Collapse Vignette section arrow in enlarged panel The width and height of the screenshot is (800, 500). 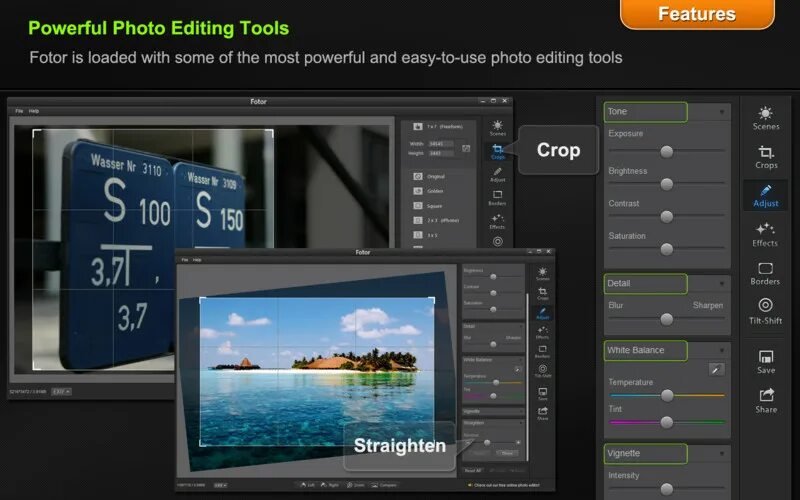[x=721, y=454]
